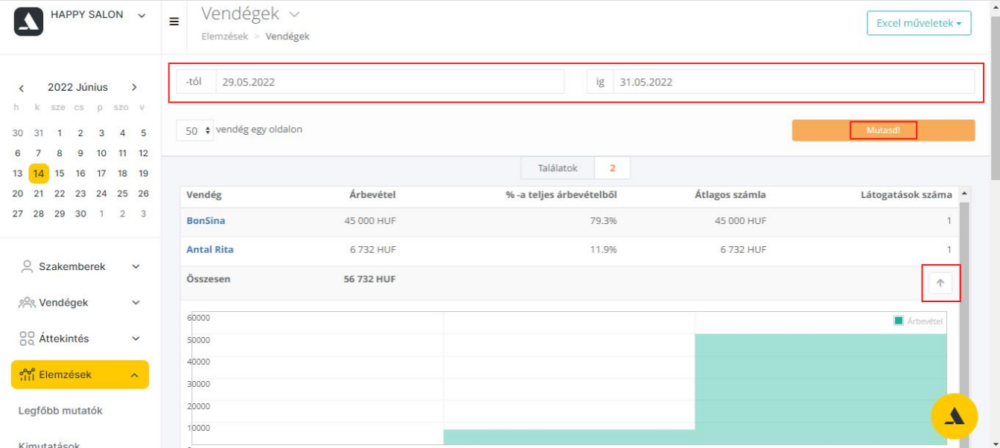Click the 56 732 HUF total value

tap(370, 279)
